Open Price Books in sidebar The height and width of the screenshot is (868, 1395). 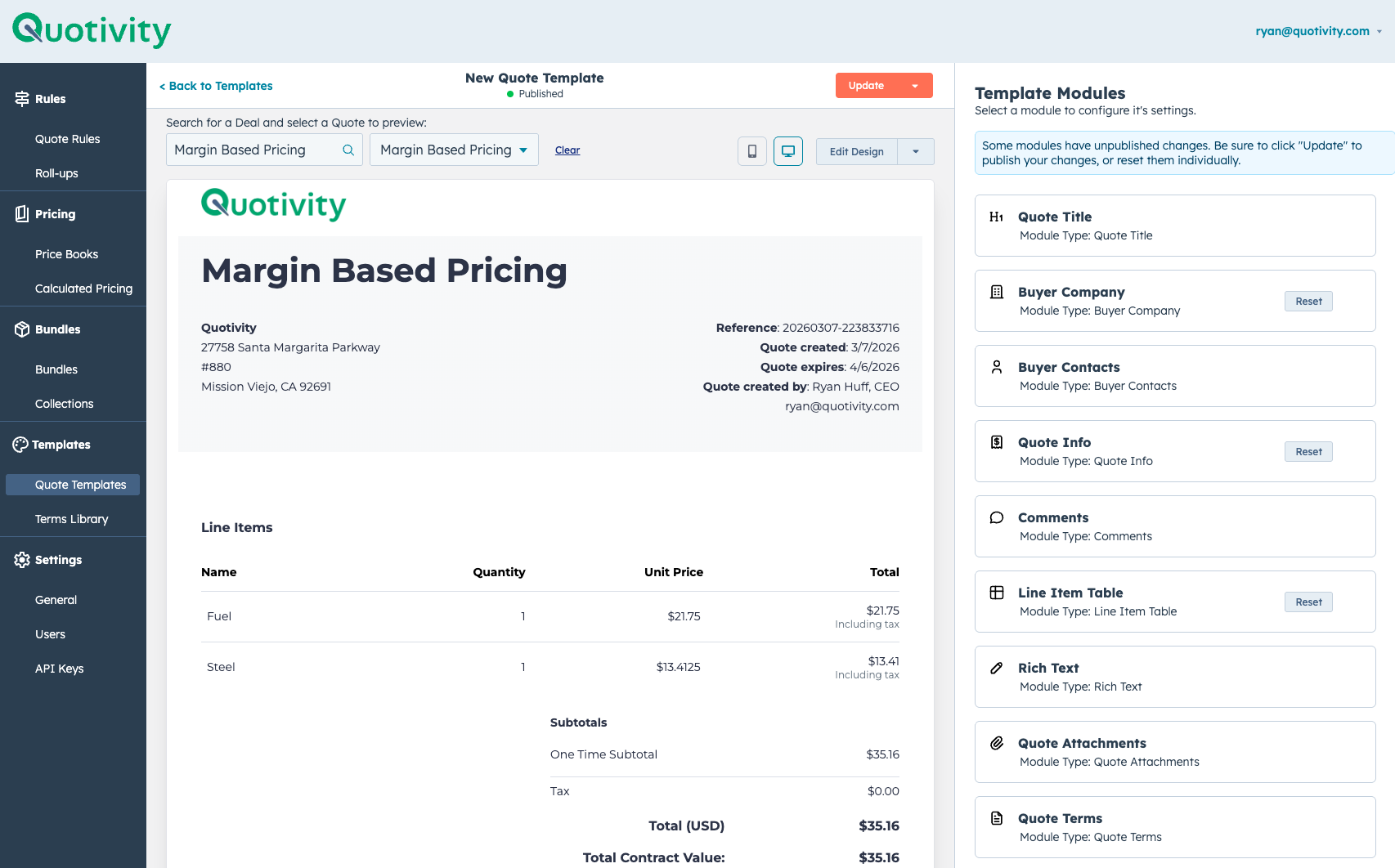point(66,254)
